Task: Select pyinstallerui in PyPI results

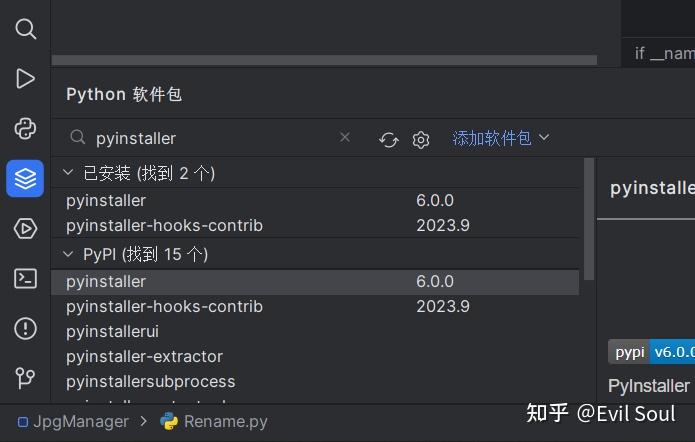Action: pyautogui.click(x=112, y=331)
